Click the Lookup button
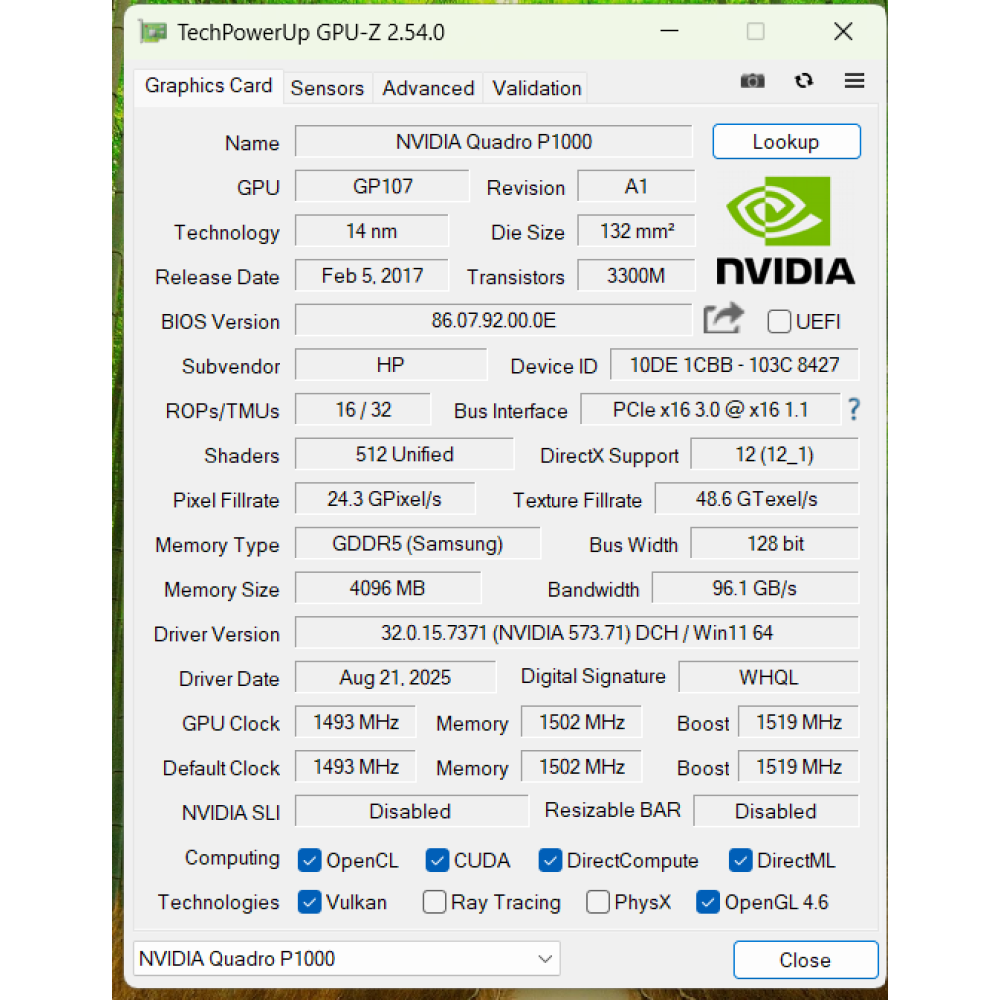 click(786, 142)
